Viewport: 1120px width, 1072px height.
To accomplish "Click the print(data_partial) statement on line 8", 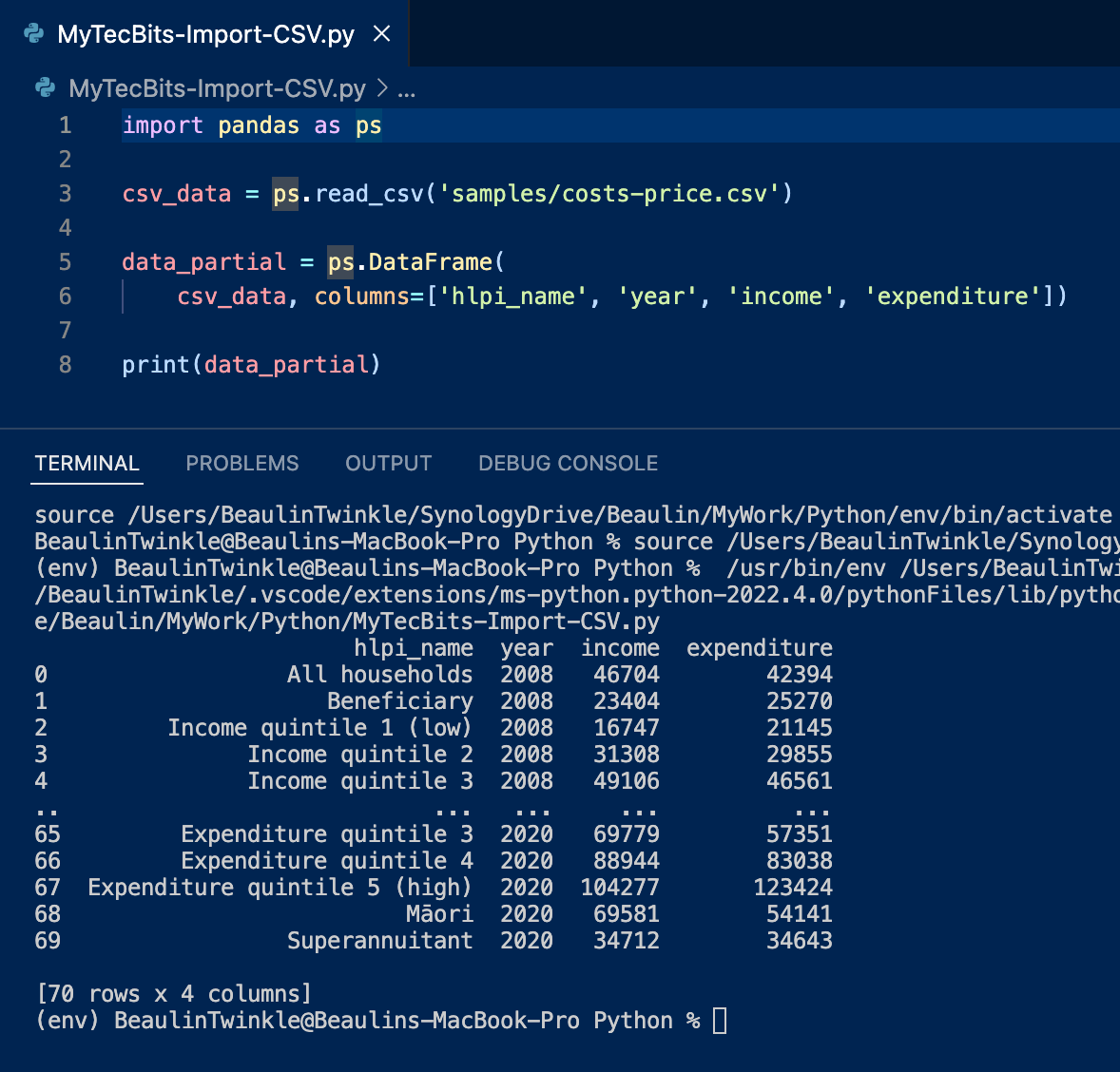I will [251, 365].
